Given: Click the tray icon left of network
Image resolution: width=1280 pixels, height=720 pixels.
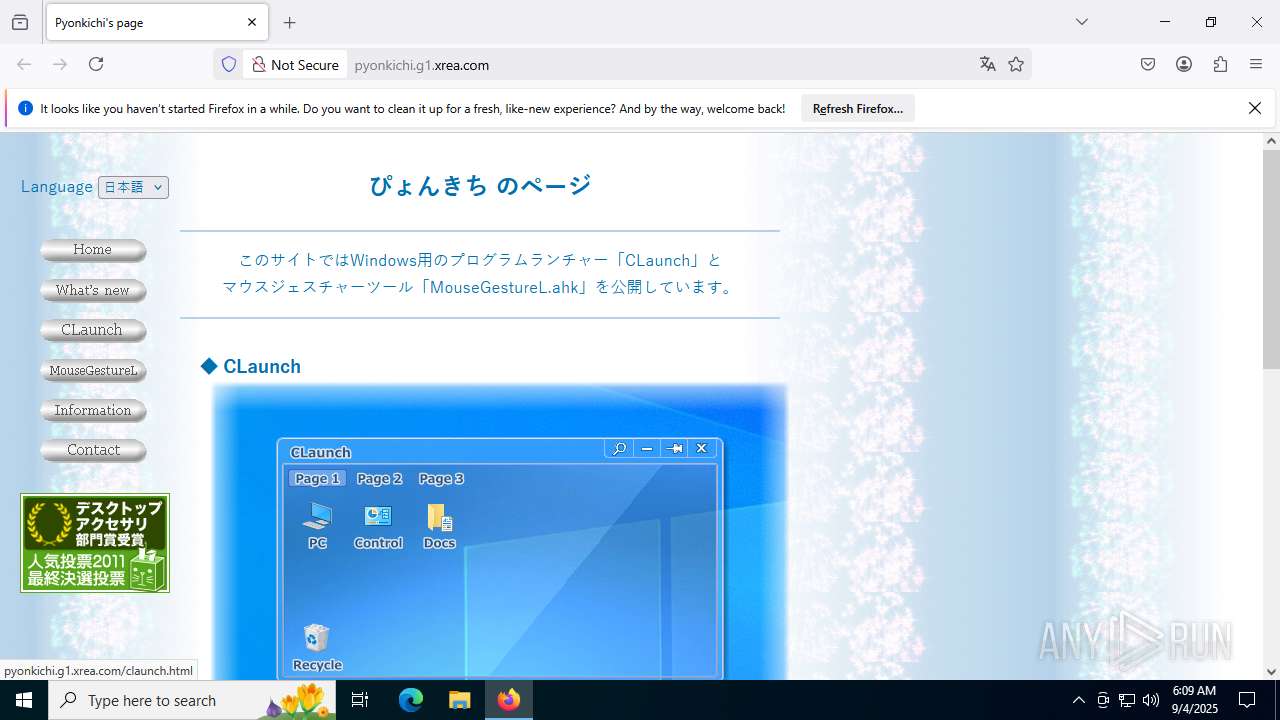Looking at the screenshot, I should [1103, 700].
